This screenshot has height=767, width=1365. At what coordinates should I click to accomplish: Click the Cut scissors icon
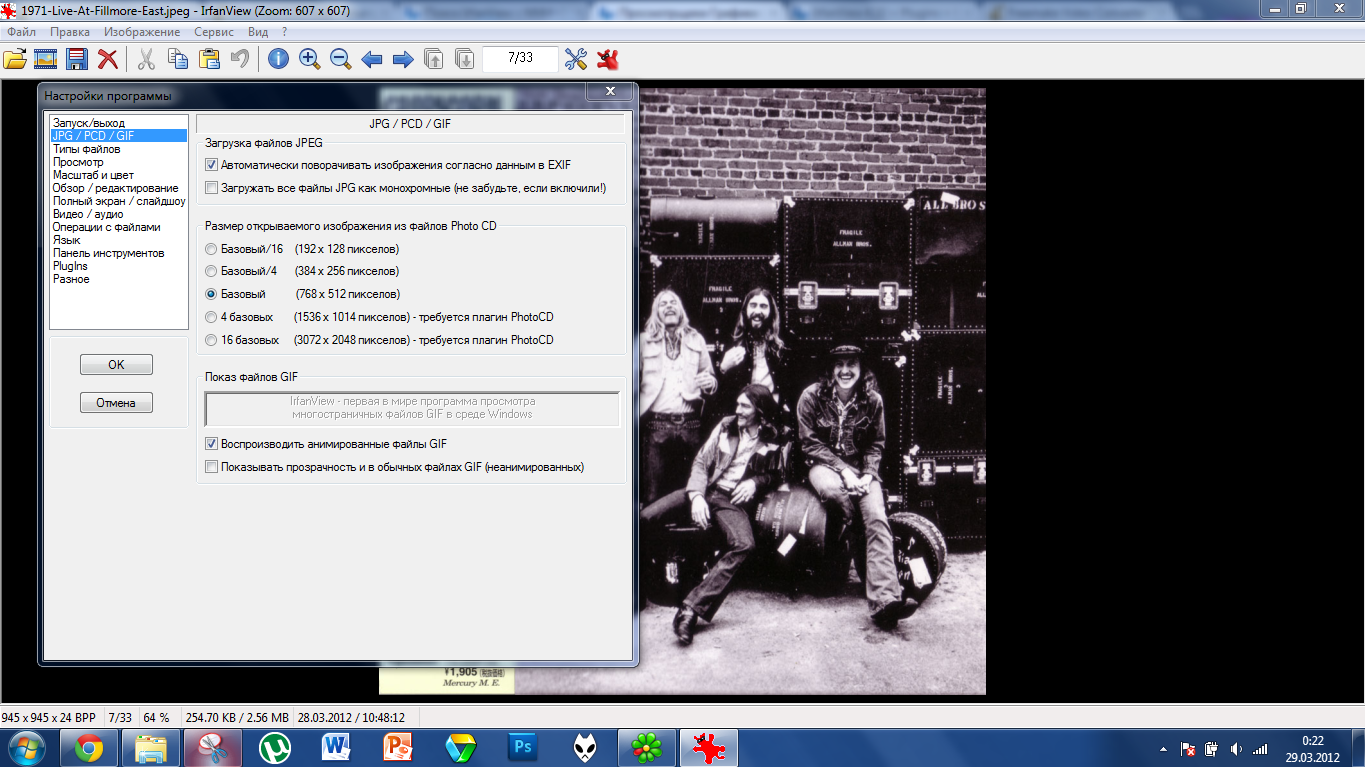point(146,59)
